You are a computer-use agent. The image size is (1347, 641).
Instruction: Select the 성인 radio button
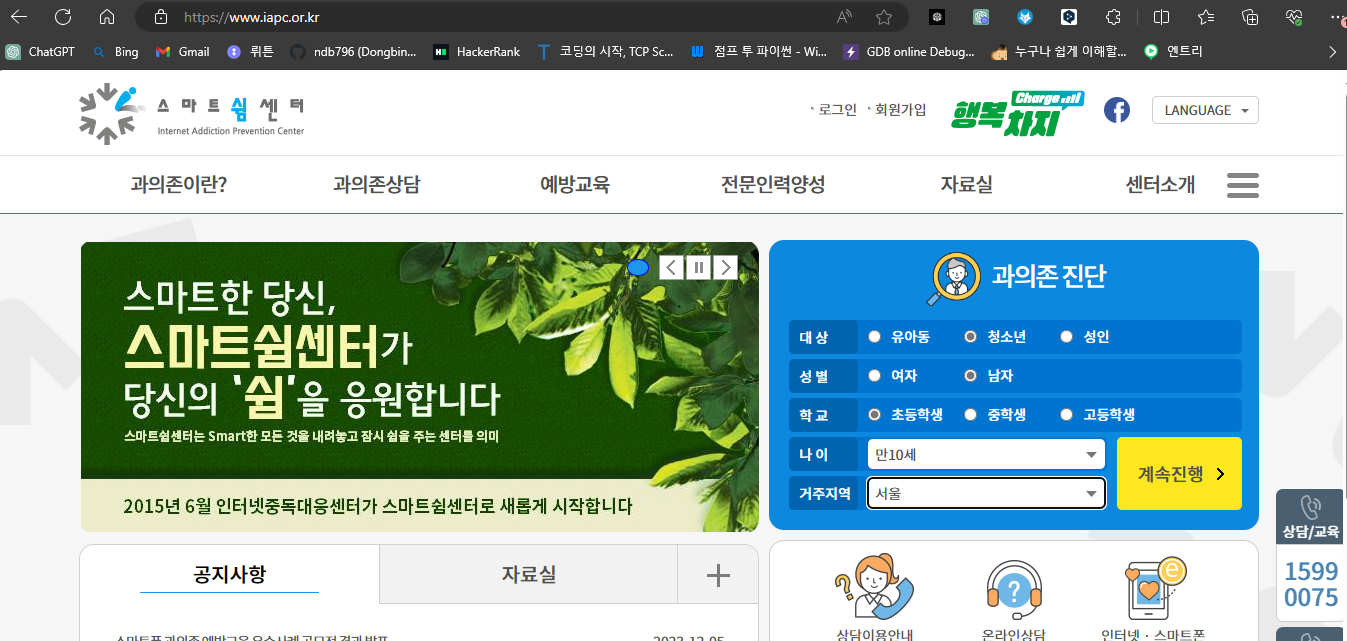click(x=1066, y=337)
